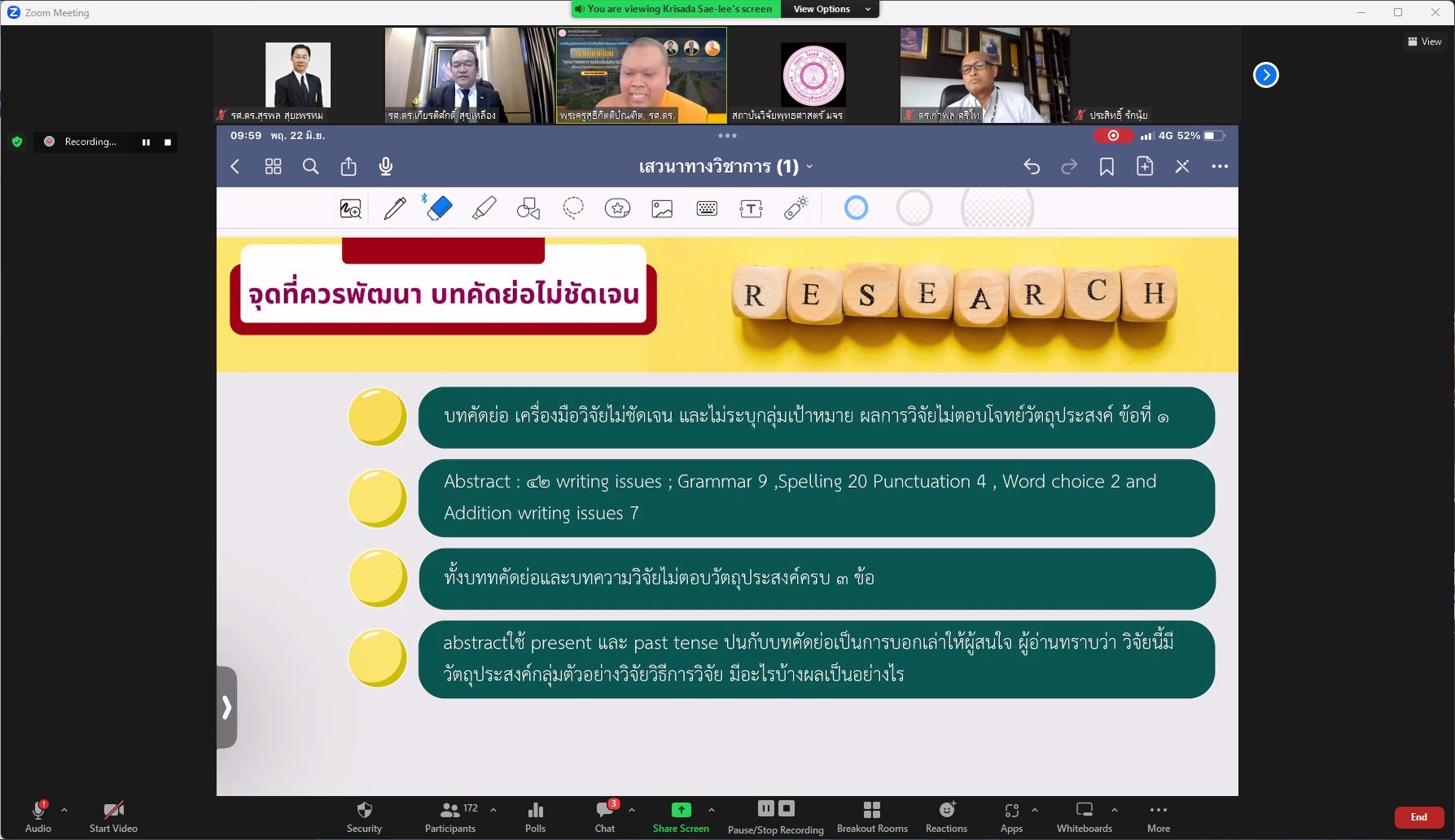The height and width of the screenshot is (840, 1455).
Task: Open the Polls panel
Action: pos(535,816)
